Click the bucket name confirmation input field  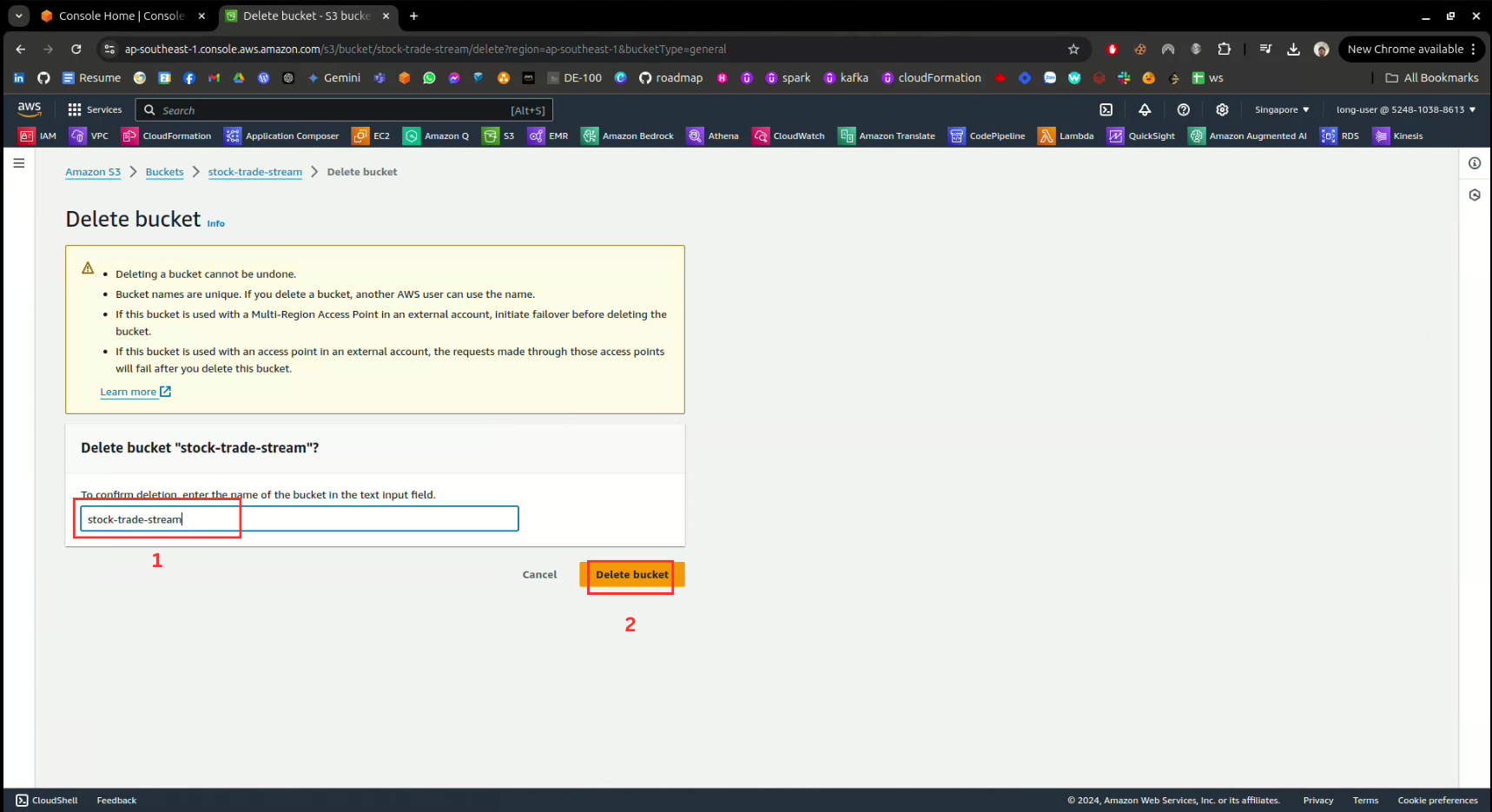[347, 519]
